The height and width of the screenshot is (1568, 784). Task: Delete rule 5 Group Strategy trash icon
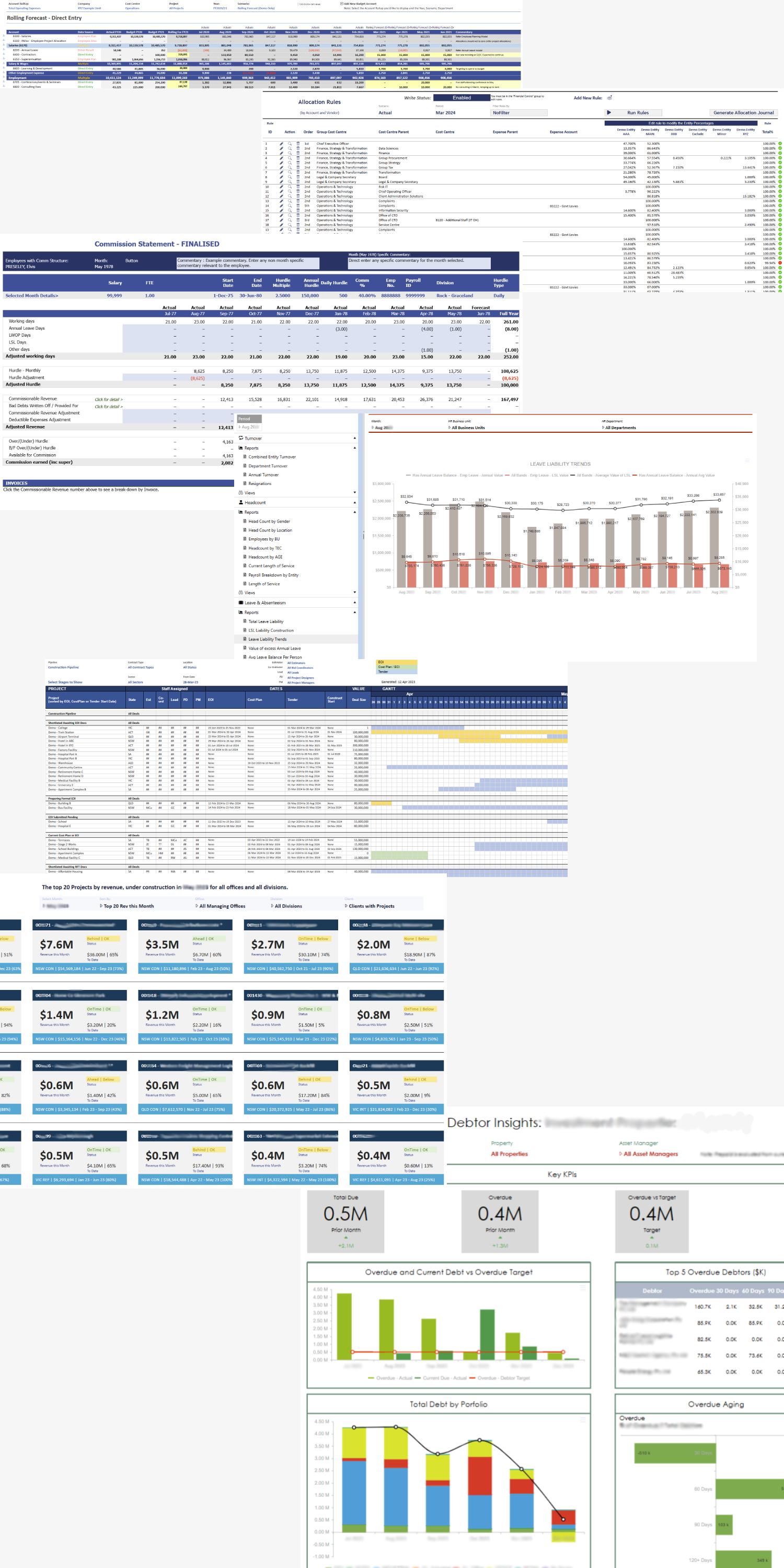pyautogui.click(x=298, y=163)
